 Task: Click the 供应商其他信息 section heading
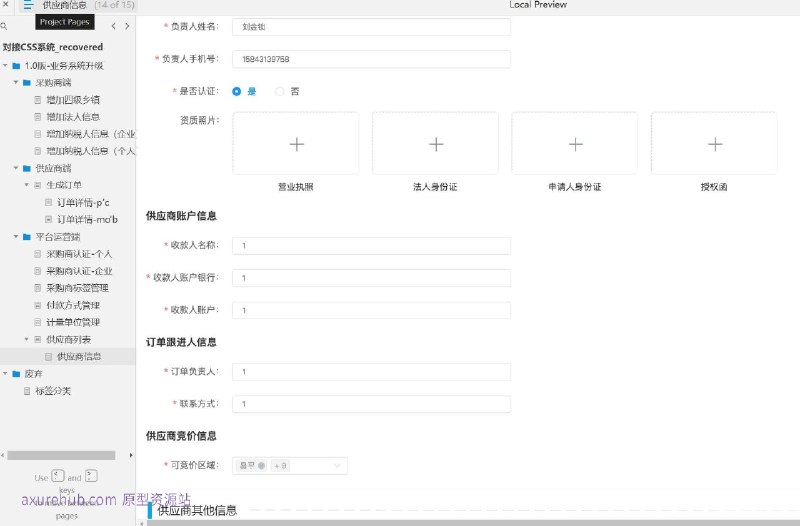coord(197,510)
